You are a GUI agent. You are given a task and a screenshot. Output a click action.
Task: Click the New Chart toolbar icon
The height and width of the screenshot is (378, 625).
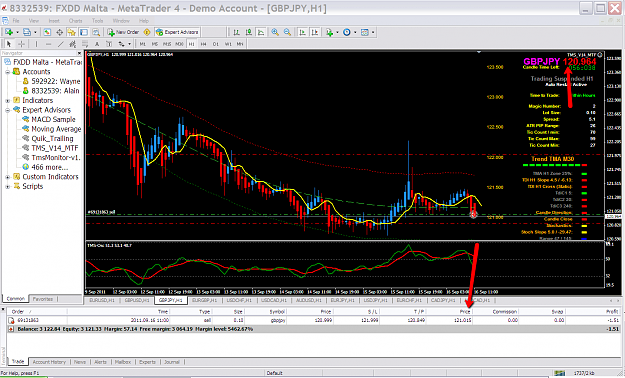[8, 32]
